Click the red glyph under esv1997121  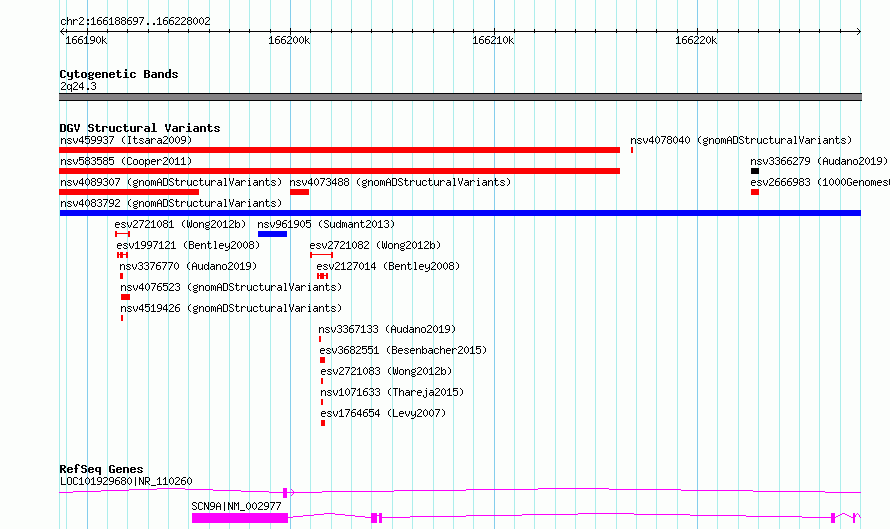tap(123, 255)
